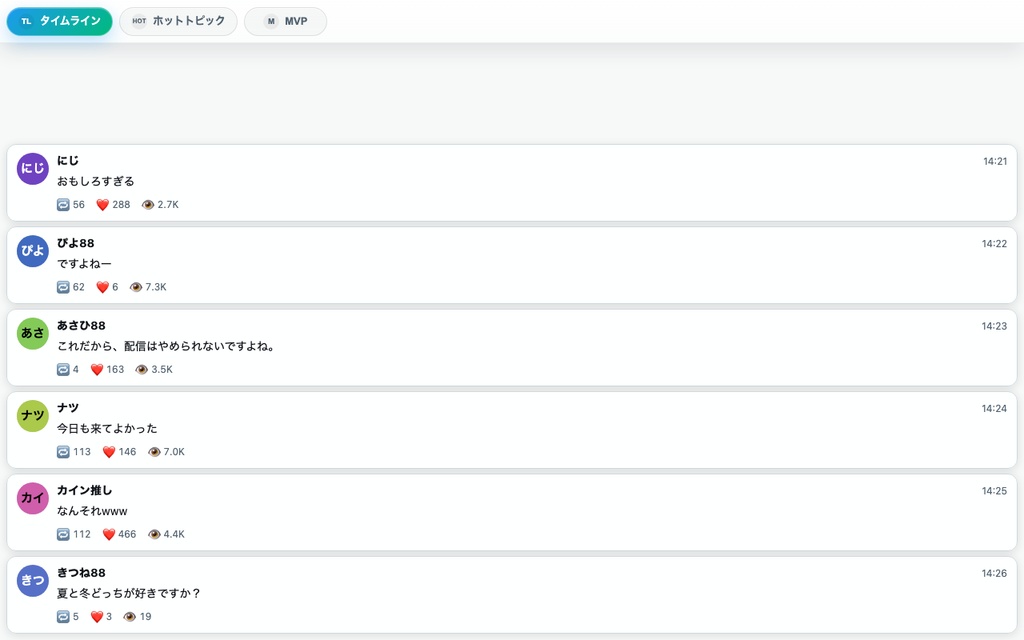
Task: Click timestamp 14:24
Action: coord(995,408)
